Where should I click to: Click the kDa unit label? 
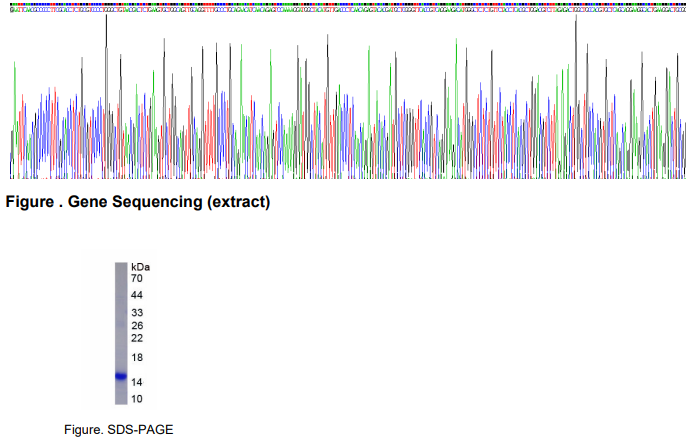tap(140, 267)
